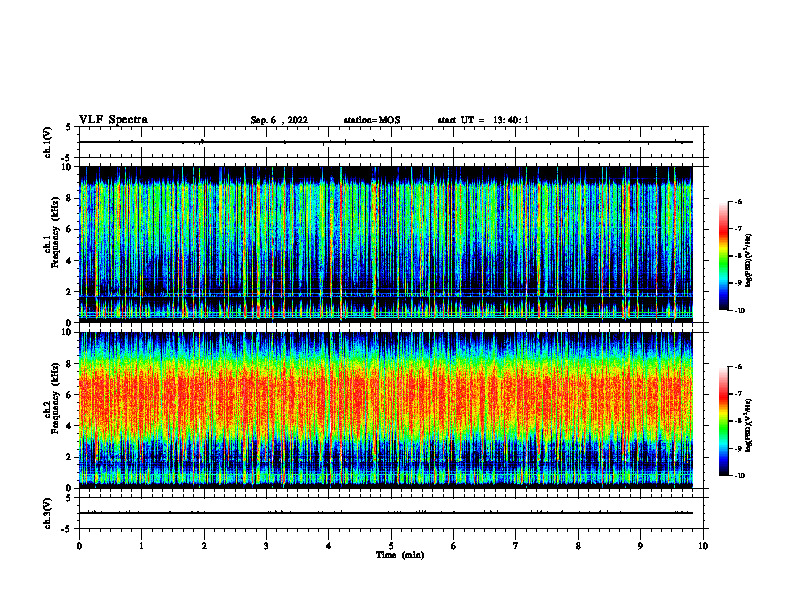Viewport: 792px width, 612px height.
Task: Click the "-7" label on ch.1 color bar
Action: point(738,229)
